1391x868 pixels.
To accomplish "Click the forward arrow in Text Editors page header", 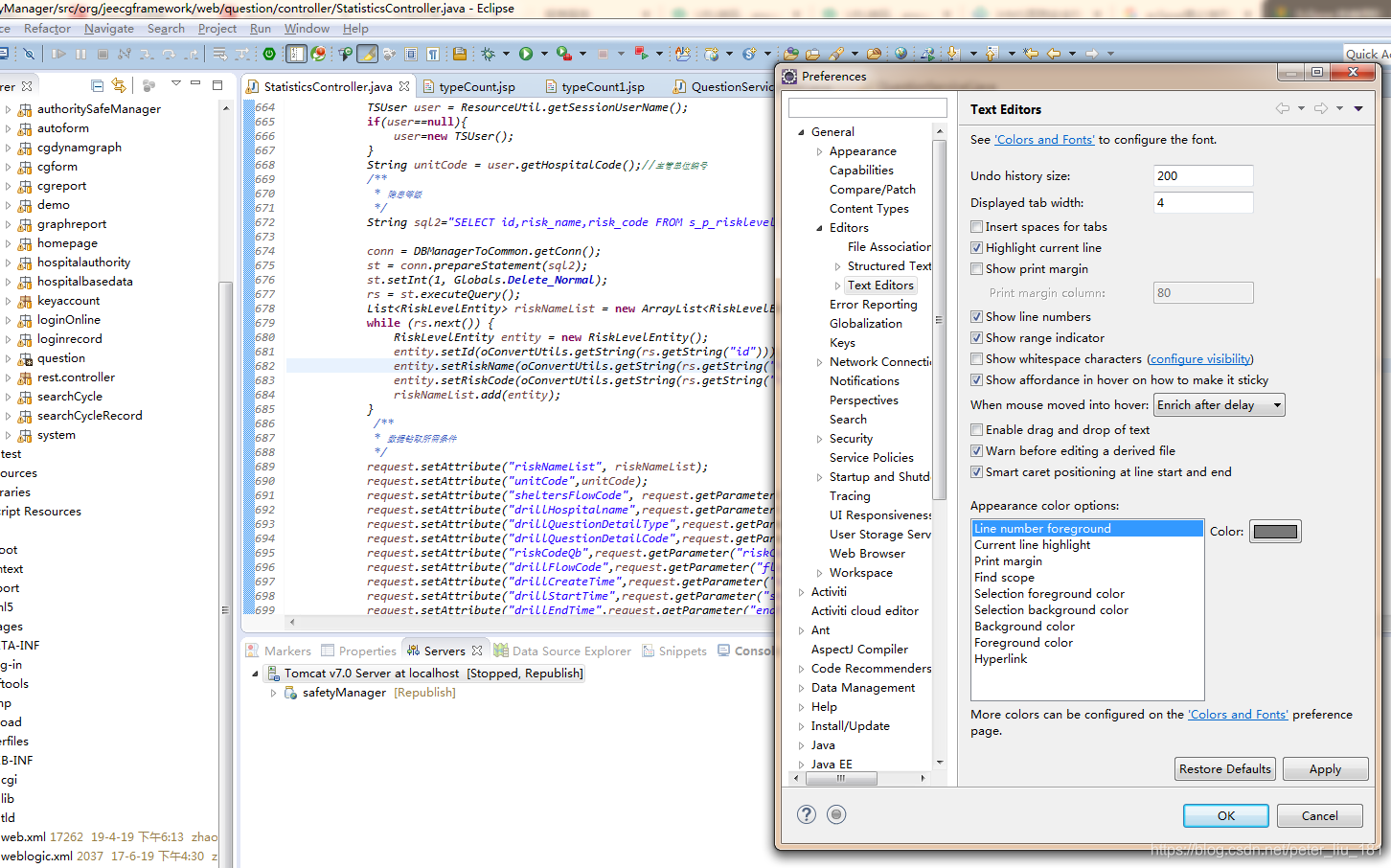I will [x=1320, y=108].
